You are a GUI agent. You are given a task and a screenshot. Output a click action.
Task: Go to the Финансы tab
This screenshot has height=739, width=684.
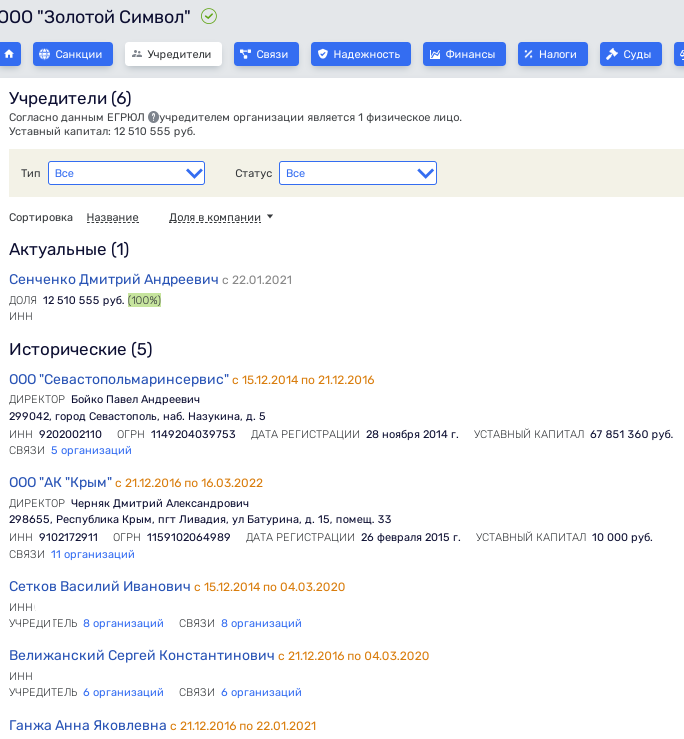click(x=464, y=54)
